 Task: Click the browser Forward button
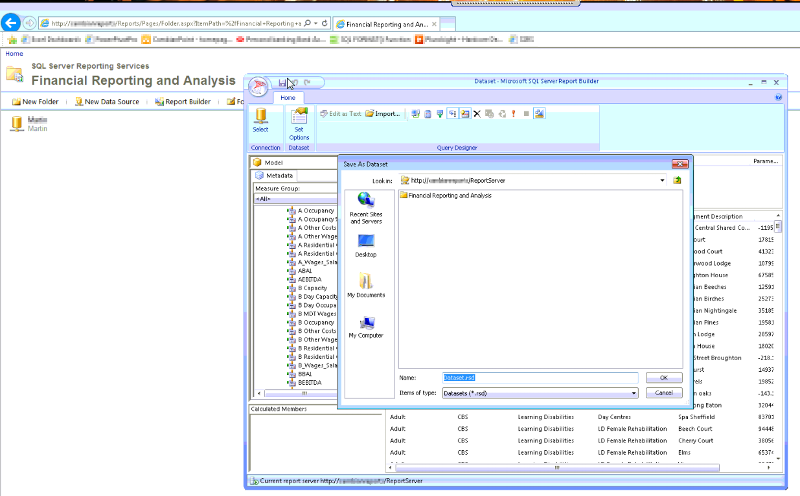coord(30,23)
